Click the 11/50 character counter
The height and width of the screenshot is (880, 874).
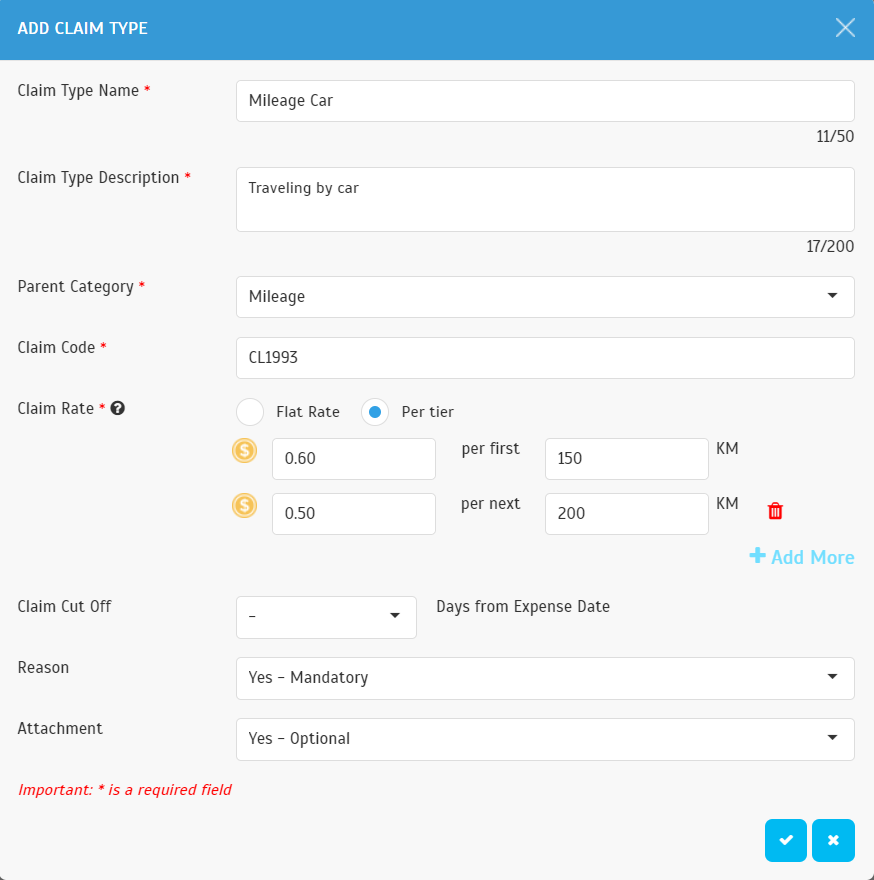(x=835, y=136)
